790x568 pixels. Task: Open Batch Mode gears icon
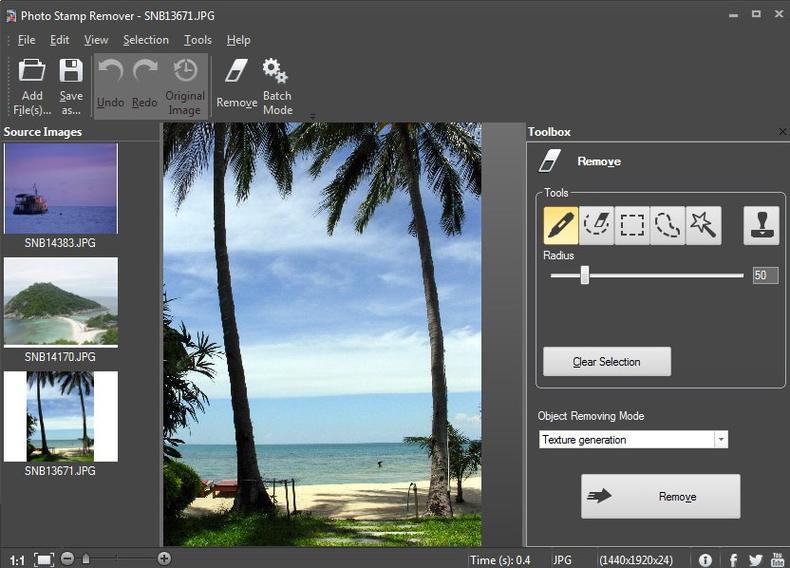[275, 72]
